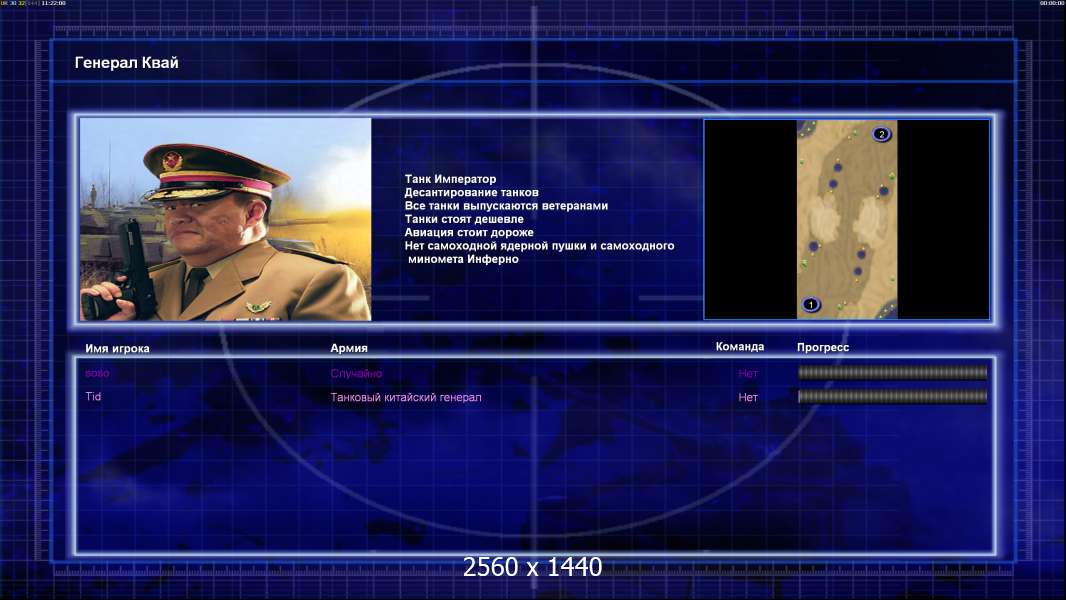This screenshot has width=1066, height=600.
Task: Click army value 'Случайно'
Action: [x=356, y=373]
